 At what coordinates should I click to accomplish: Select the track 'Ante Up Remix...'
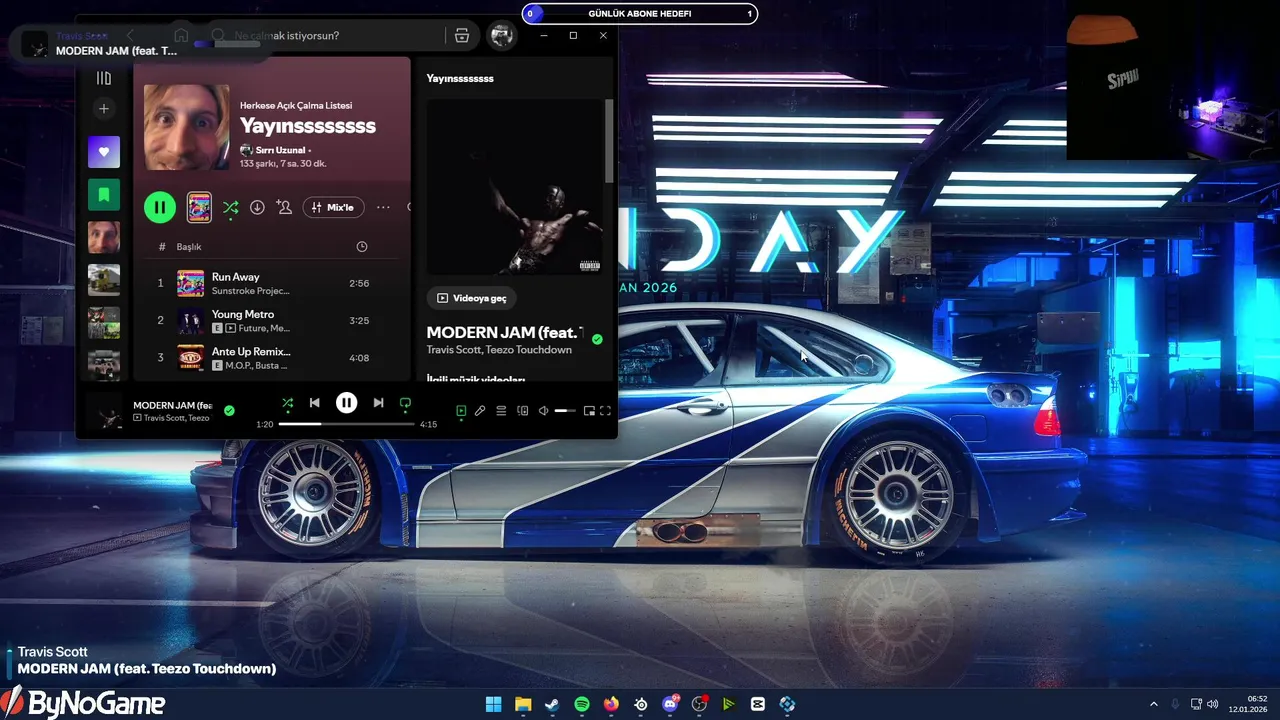251,352
